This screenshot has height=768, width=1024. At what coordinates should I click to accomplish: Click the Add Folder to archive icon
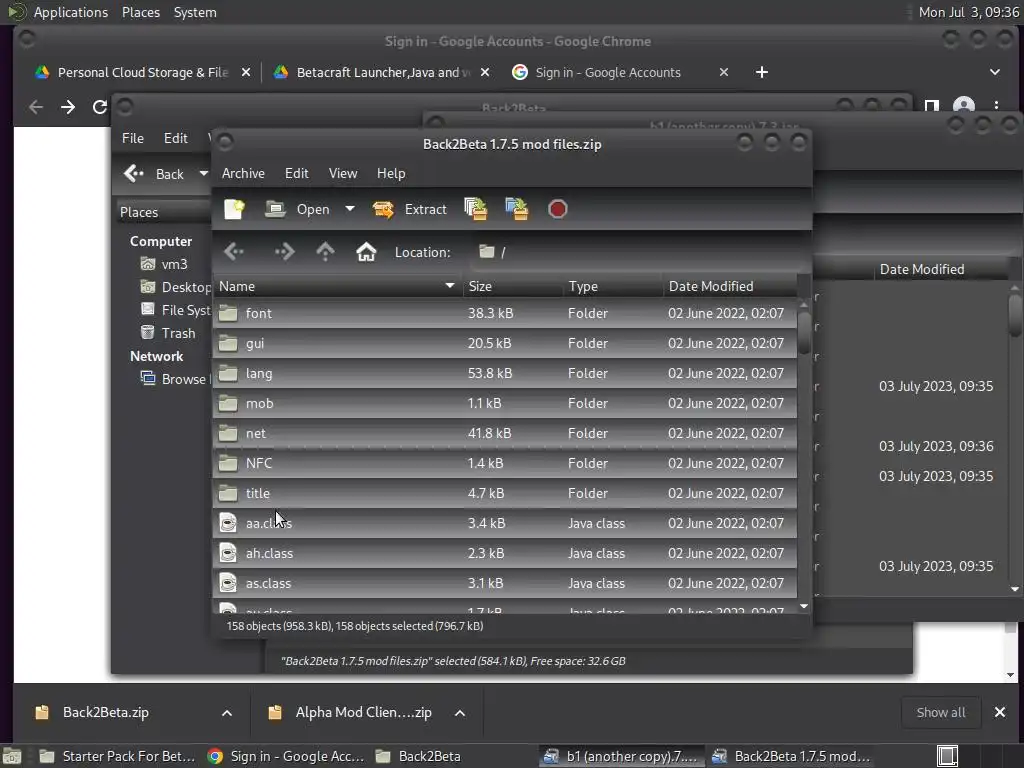517,209
